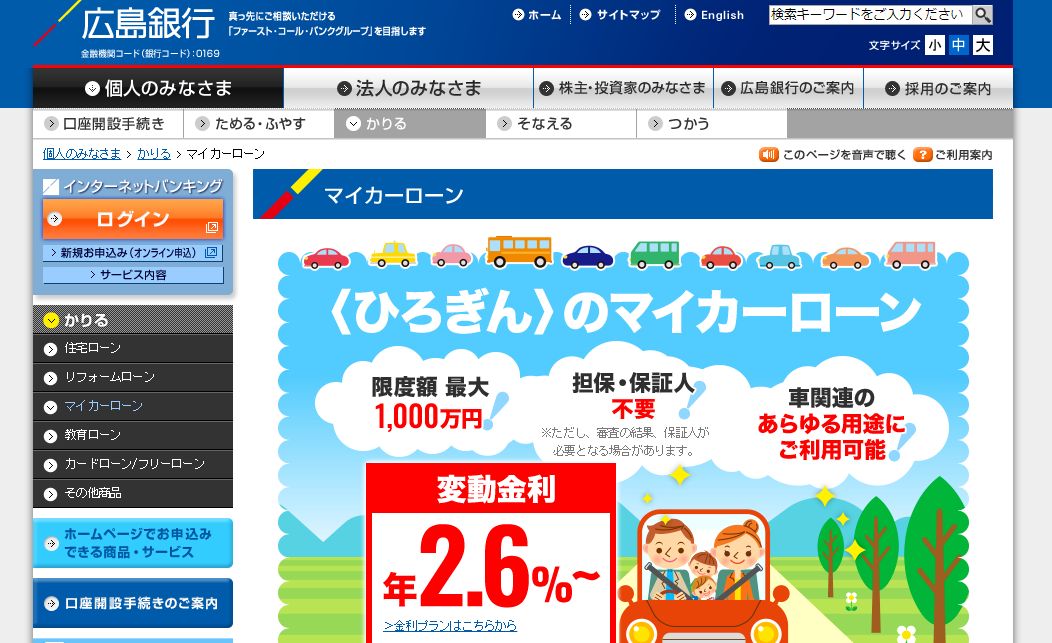Screen dimensions: 1052x643
Task: Open the 法人のみなさま tab
Action: pyautogui.click(x=409, y=88)
